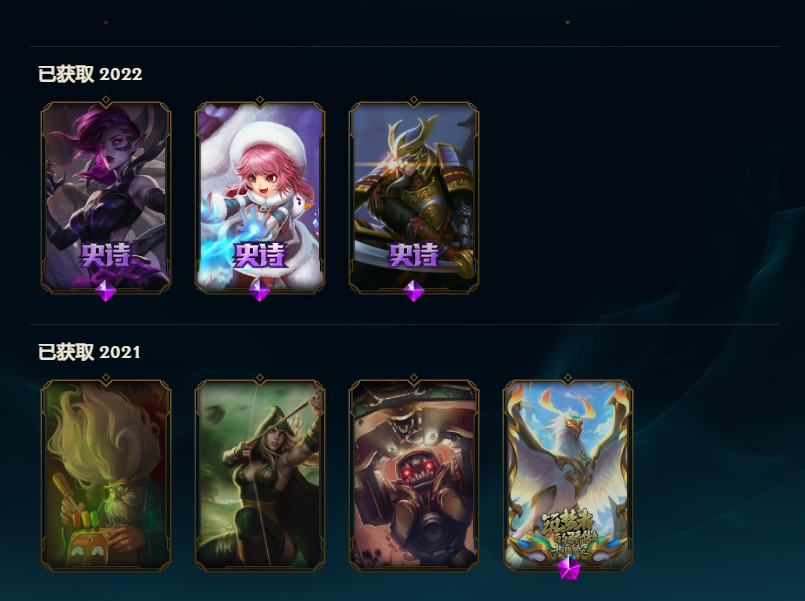Screen dimensions: 805x601
Task: Click 史诗 label on snow girl card
Action: tap(259, 255)
